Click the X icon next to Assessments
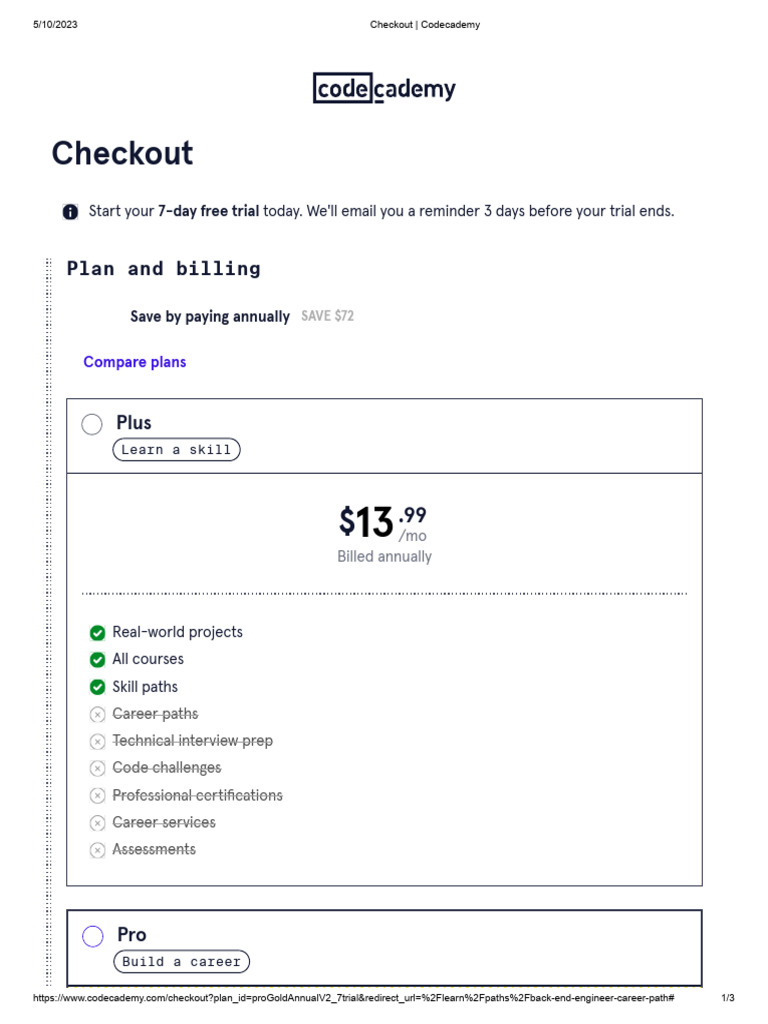 click(97, 850)
